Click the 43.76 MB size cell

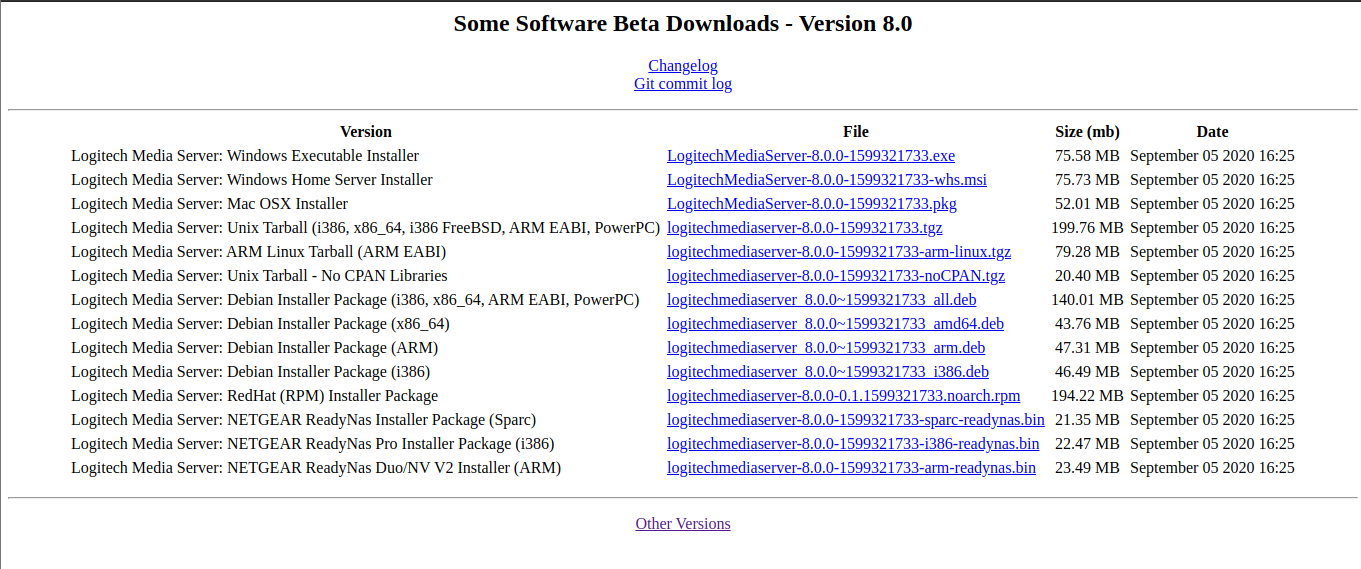click(1087, 324)
